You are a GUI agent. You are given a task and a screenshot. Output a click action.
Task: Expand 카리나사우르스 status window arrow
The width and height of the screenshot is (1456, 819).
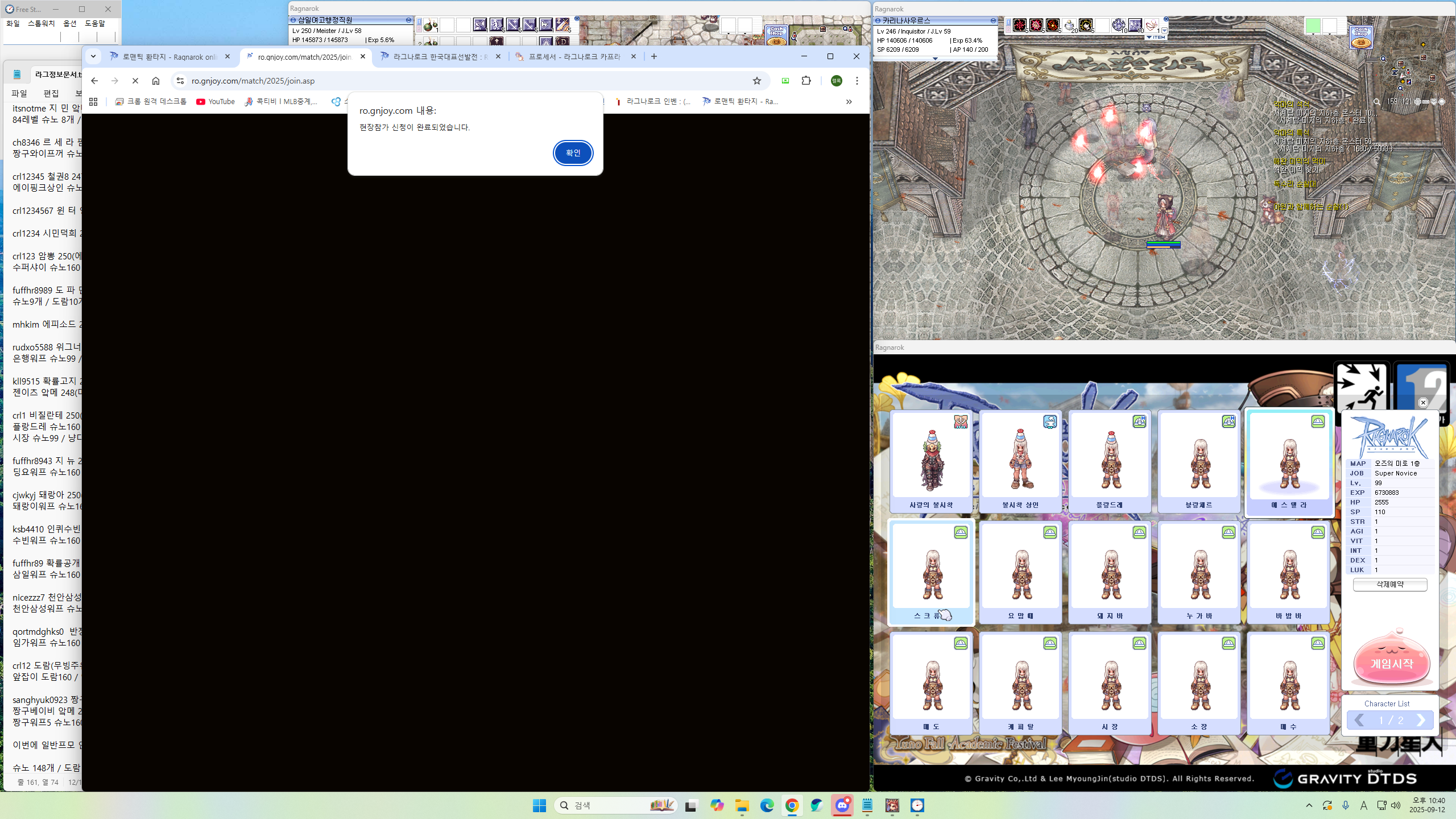pos(935,59)
